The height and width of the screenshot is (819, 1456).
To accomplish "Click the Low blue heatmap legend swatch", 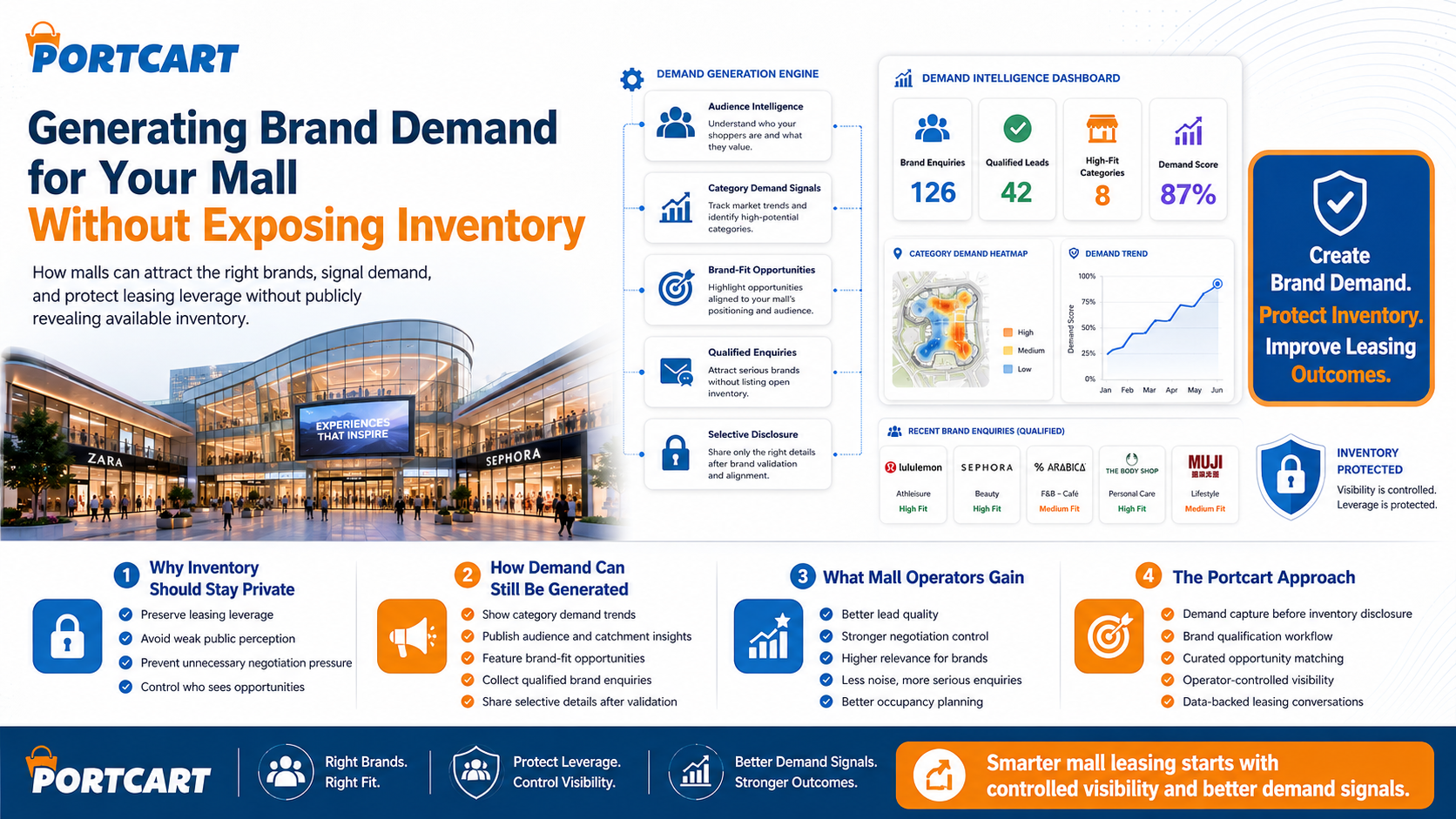I will coord(1008,369).
